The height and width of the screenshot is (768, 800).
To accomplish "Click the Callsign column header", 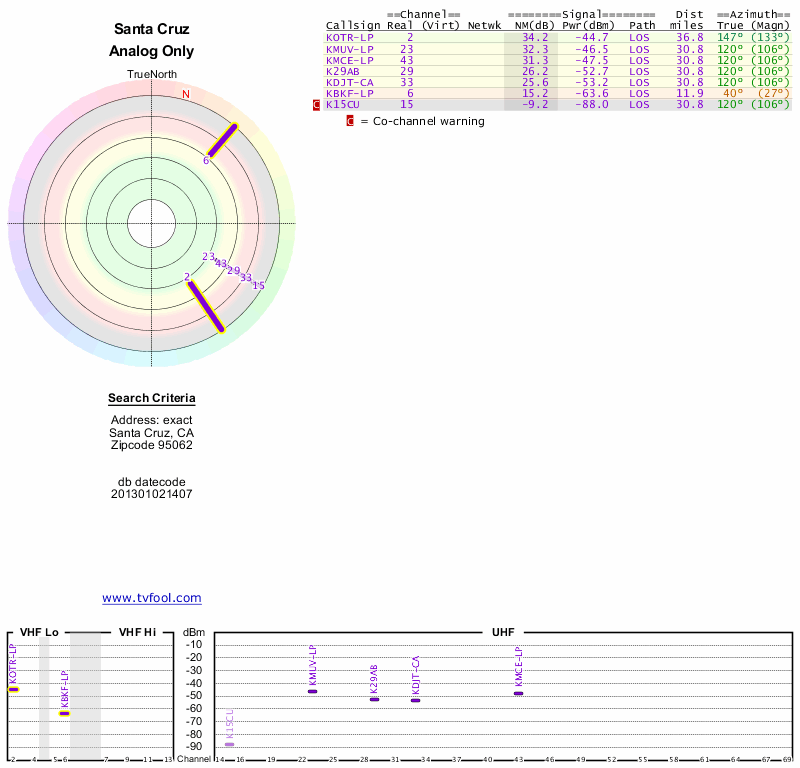I will (353, 25).
